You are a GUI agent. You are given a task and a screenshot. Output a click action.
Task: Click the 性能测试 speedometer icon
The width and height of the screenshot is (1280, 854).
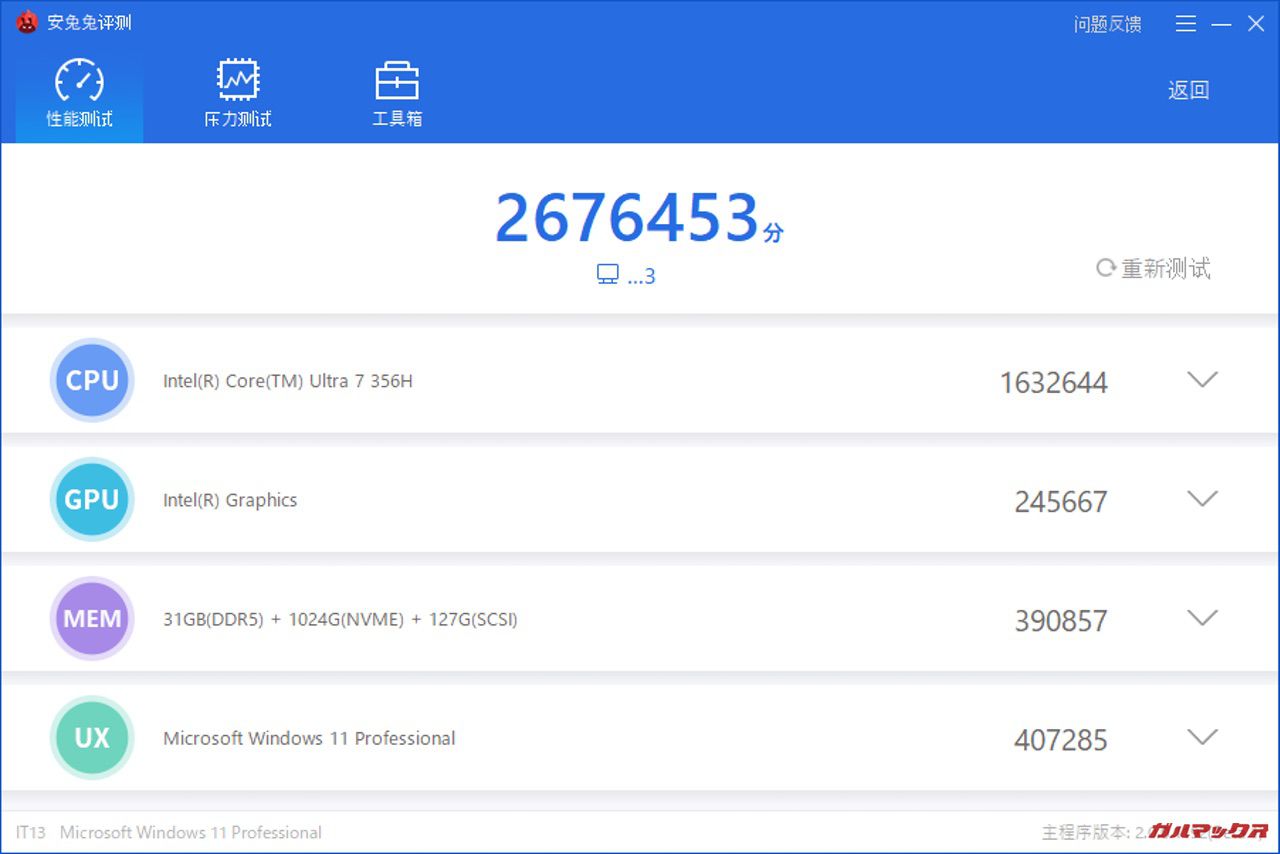coord(79,80)
